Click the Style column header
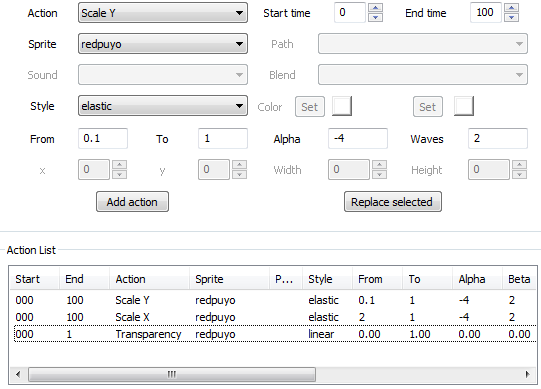 (327, 279)
